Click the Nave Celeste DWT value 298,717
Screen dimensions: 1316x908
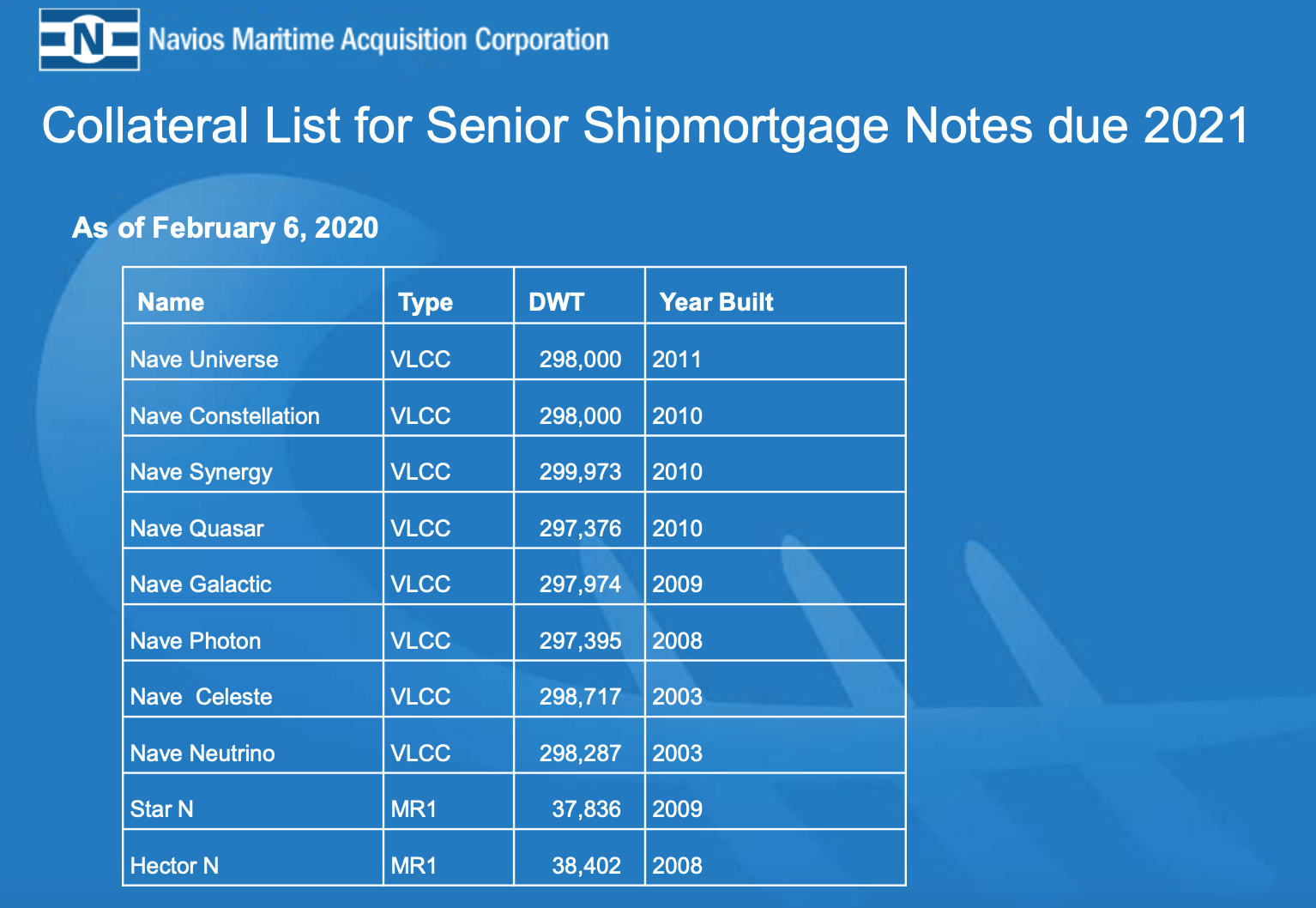point(580,697)
